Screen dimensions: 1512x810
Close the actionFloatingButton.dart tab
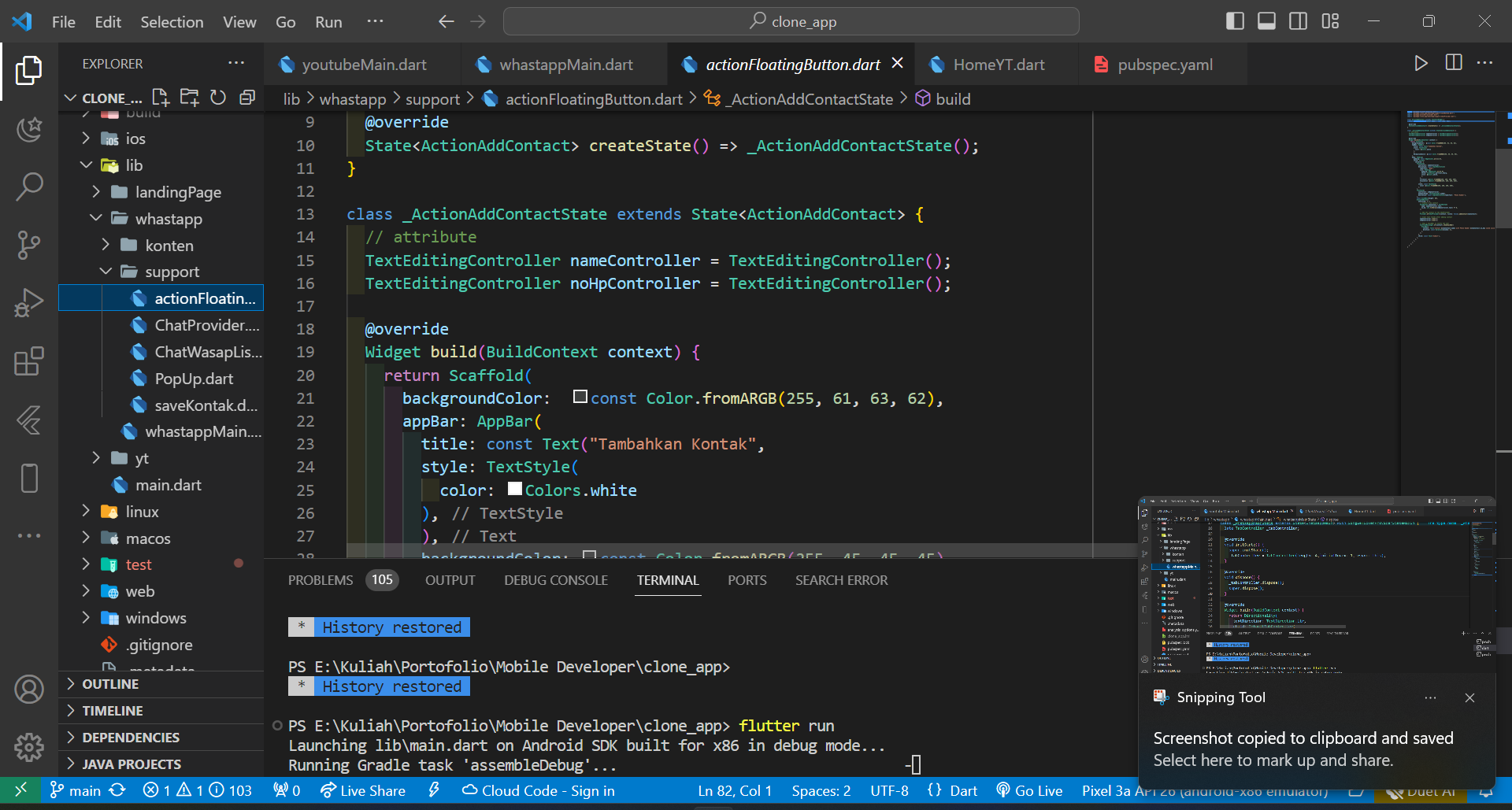coord(897,63)
